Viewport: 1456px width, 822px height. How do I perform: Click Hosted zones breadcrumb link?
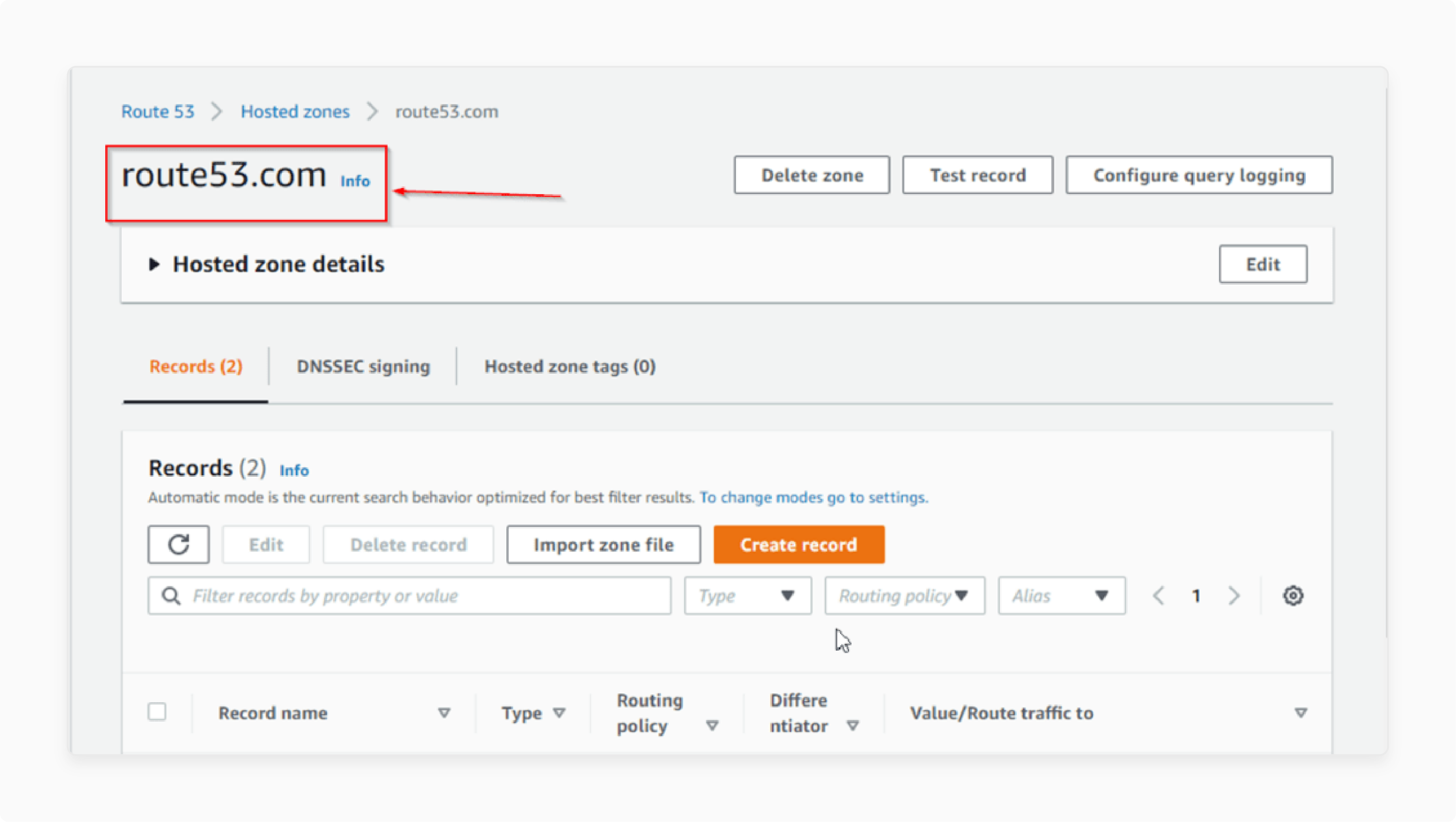tap(295, 111)
